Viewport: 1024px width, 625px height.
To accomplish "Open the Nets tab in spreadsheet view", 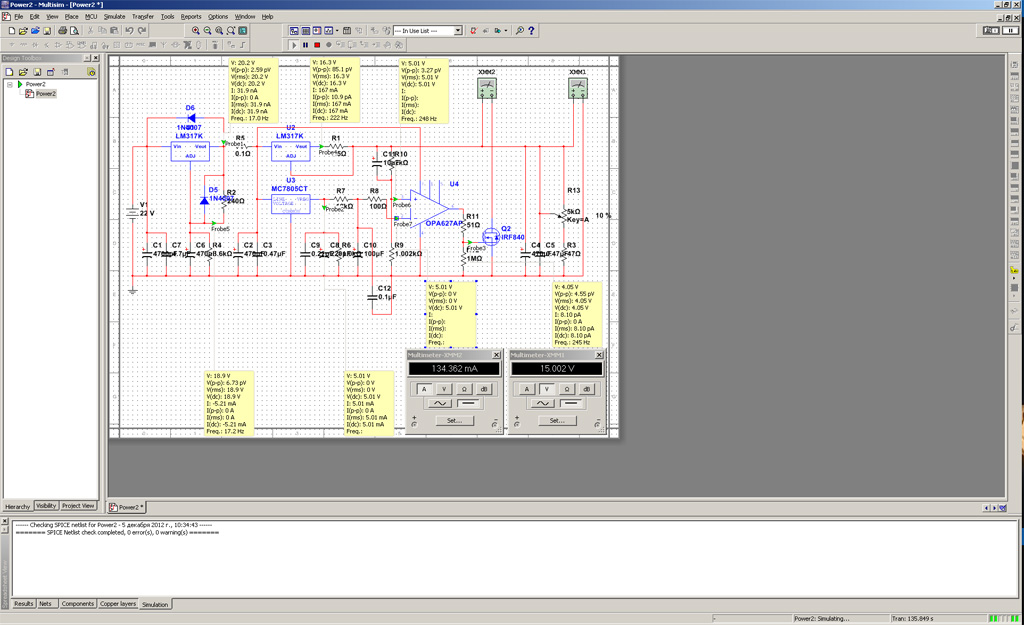I will click(x=45, y=604).
